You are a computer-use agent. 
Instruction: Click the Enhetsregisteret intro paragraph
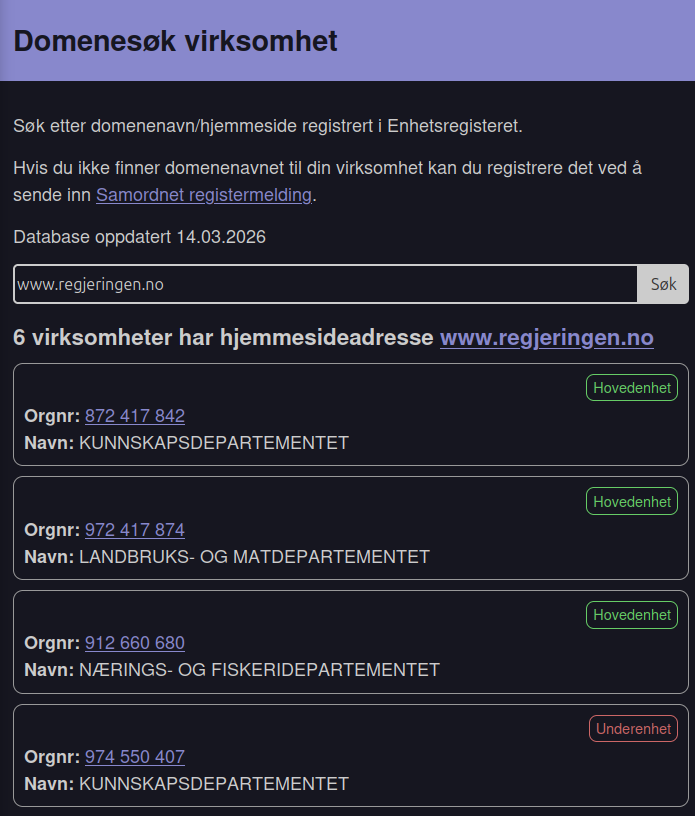(268, 126)
